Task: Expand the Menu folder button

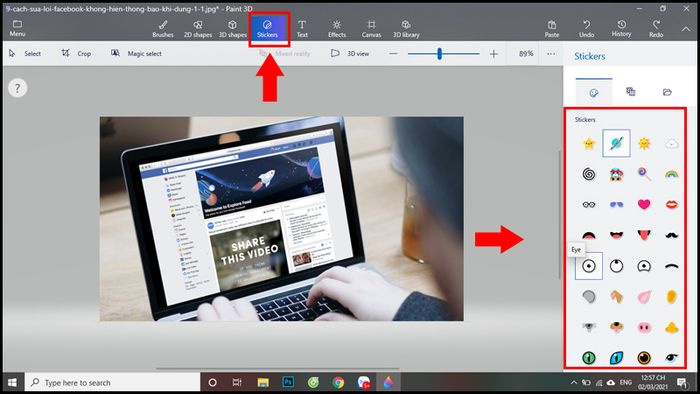Action: click(17, 29)
